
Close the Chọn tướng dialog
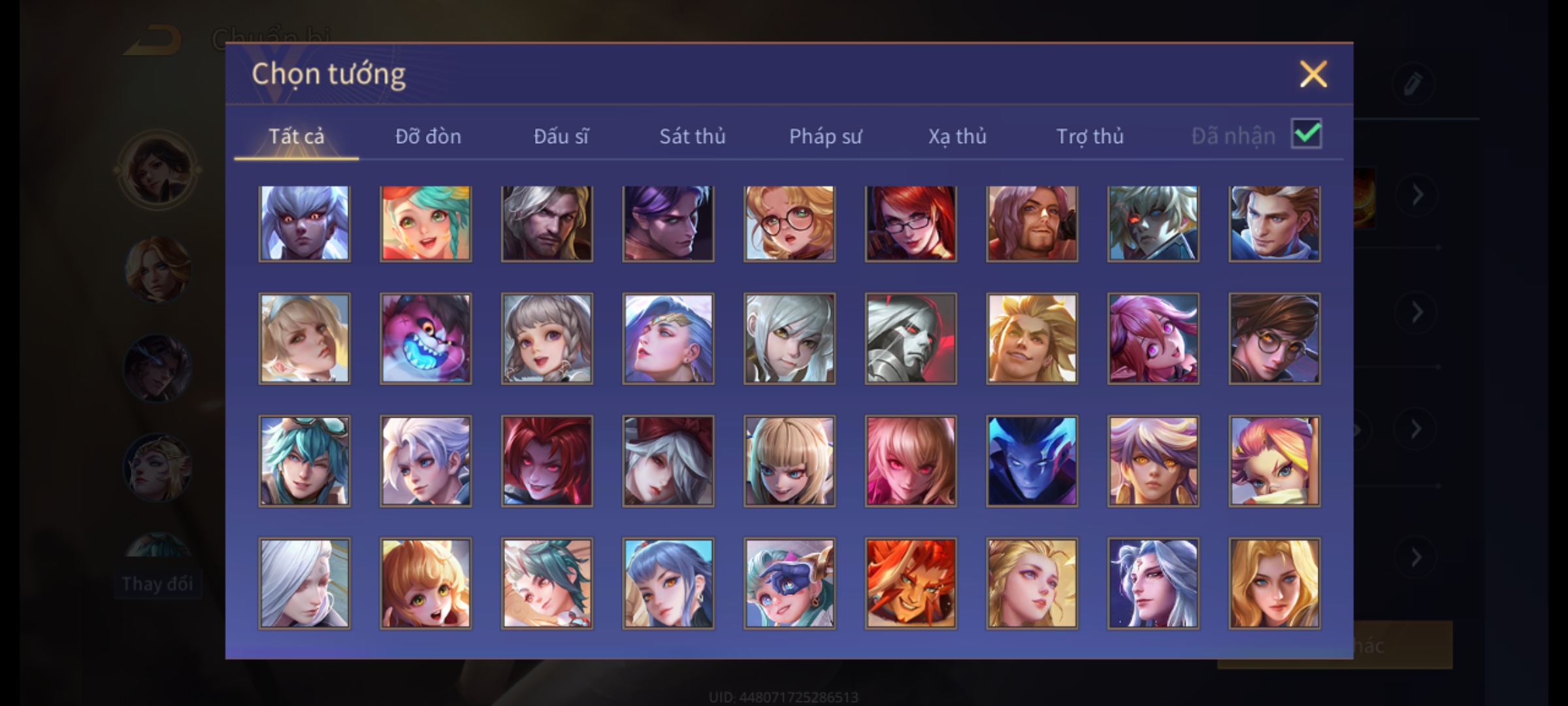pos(1313,74)
